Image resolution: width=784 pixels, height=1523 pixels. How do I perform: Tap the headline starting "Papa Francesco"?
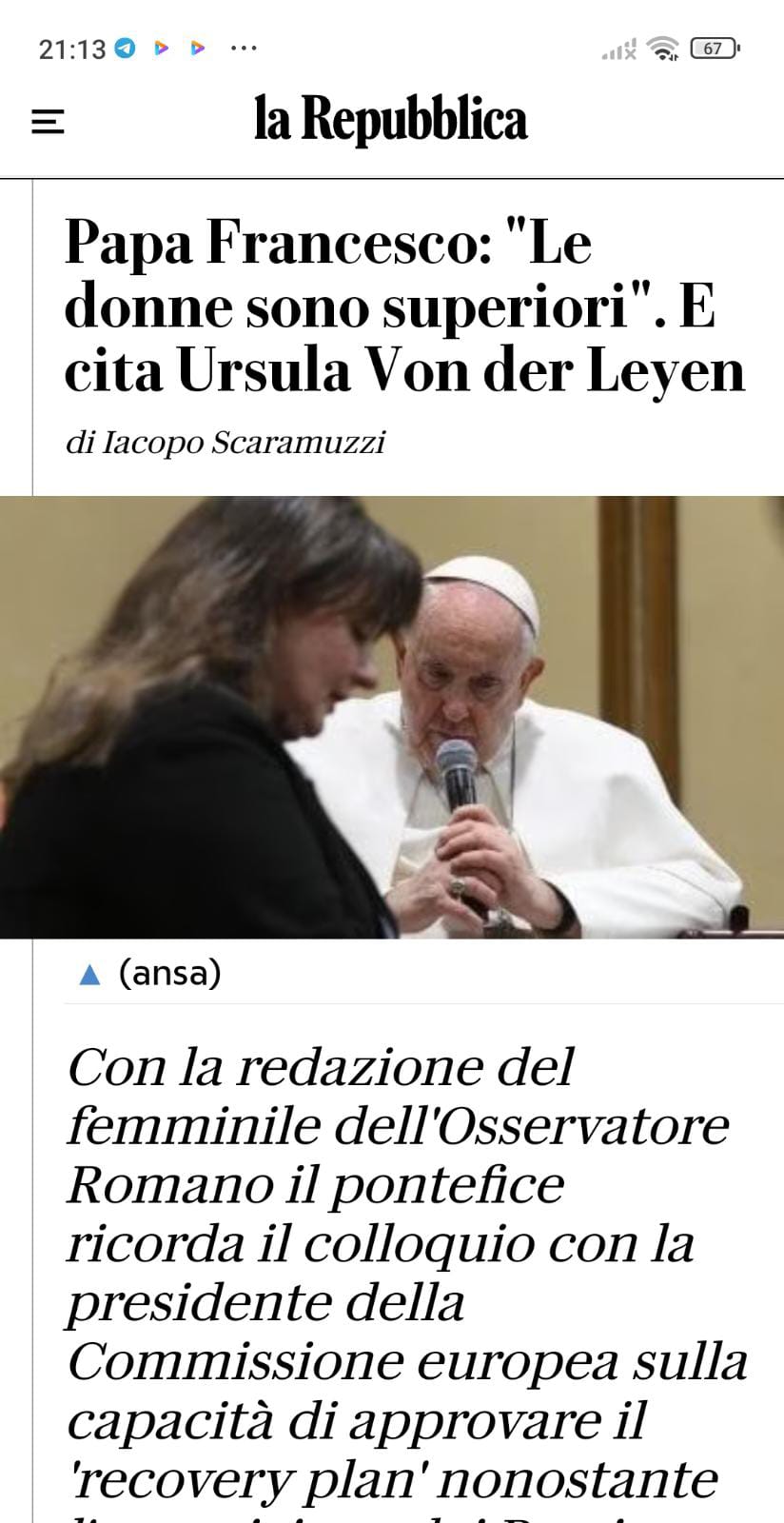coord(404,306)
